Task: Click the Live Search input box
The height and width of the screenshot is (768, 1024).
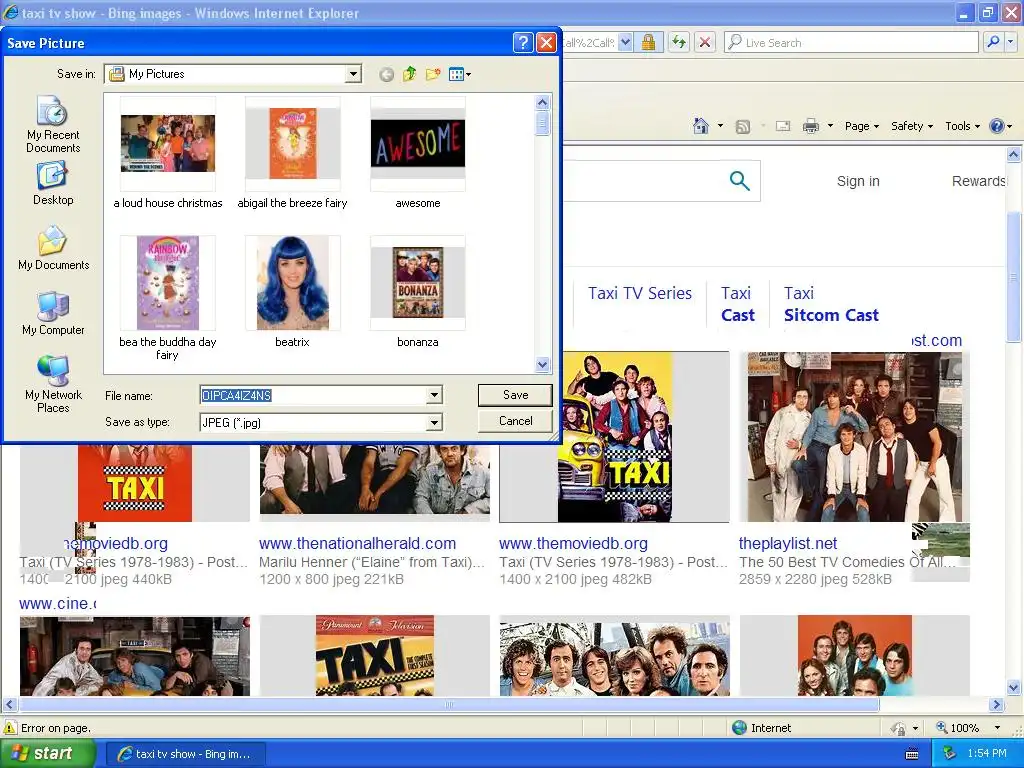Action: pyautogui.click(x=851, y=42)
